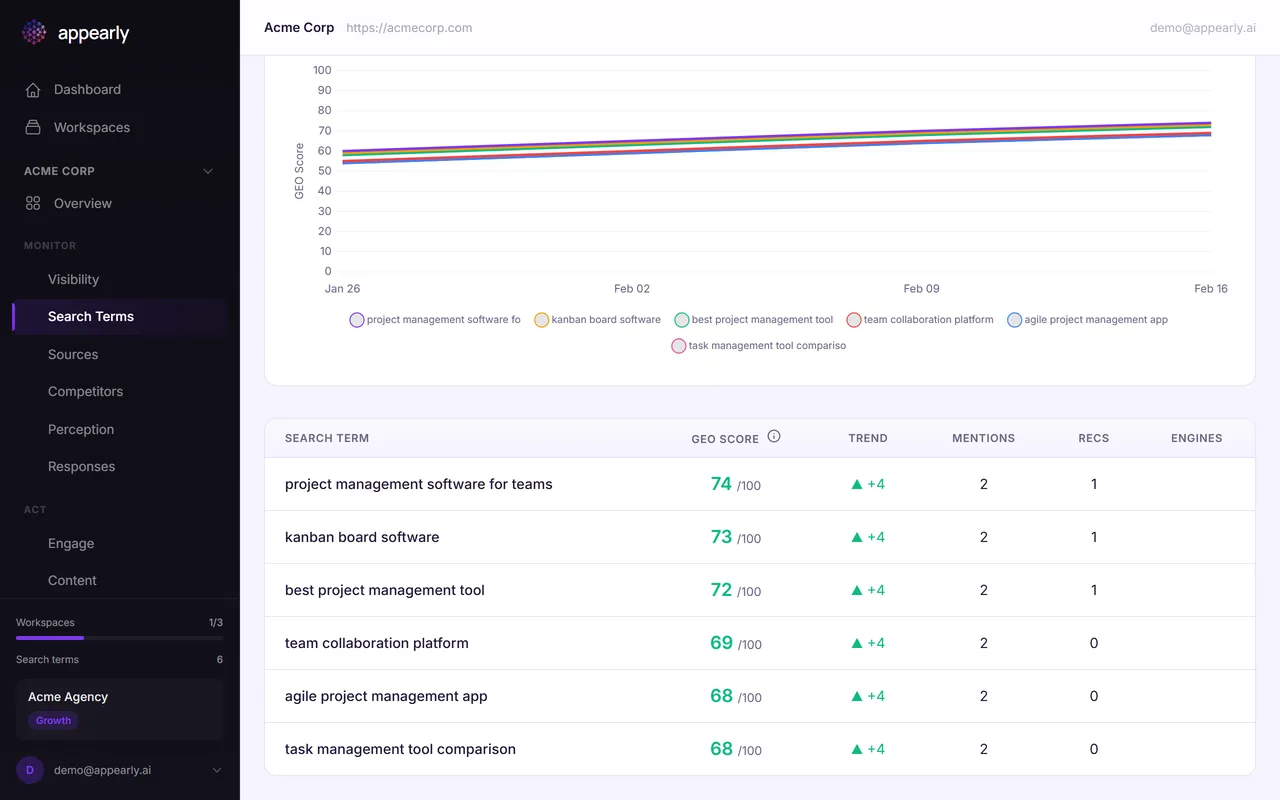Image resolution: width=1280 pixels, height=800 pixels.
Task: Click the Growth badge on Acme Agency
Action: coord(53,720)
